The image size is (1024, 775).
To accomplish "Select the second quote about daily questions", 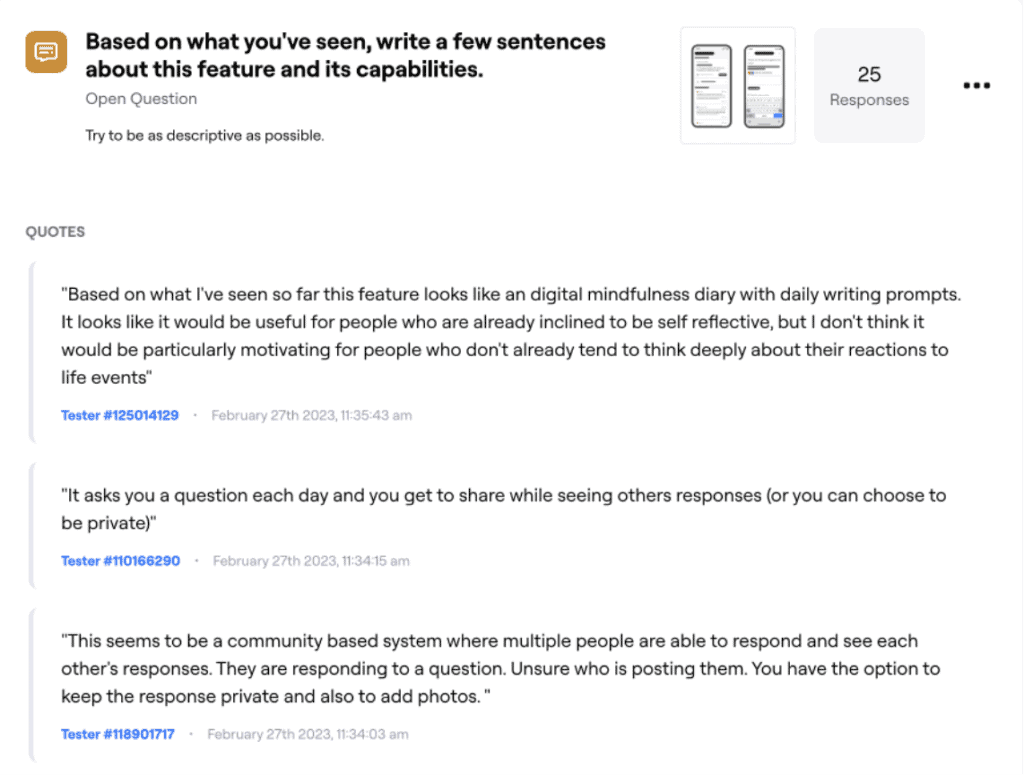I will pos(508,509).
